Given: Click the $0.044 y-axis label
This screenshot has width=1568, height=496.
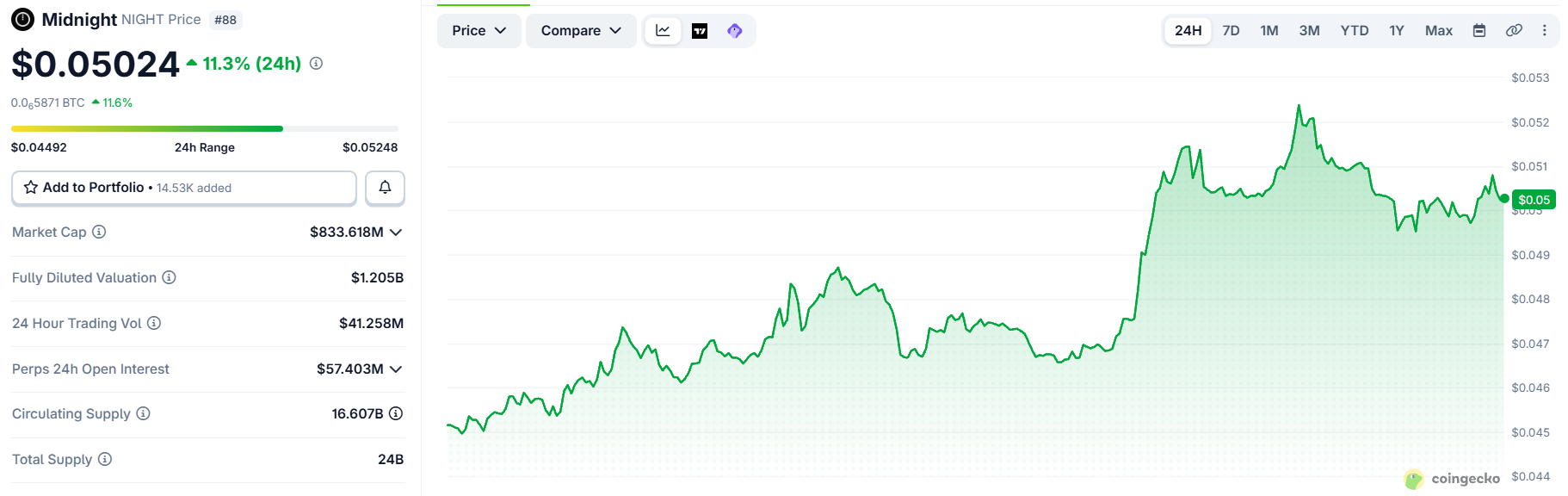Looking at the screenshot, I should click(1530, 476).
